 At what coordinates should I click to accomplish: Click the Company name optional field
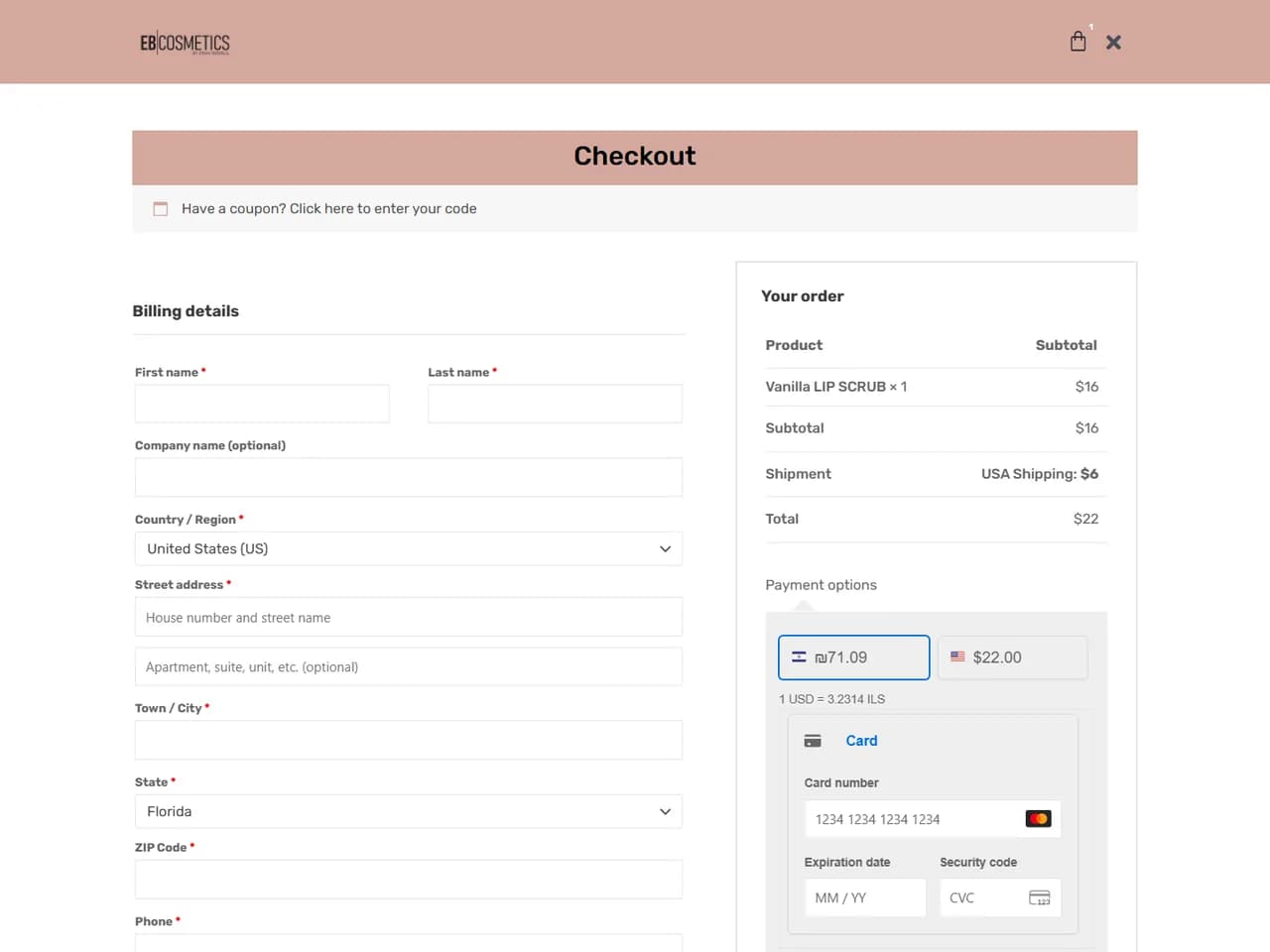tap(409, 477)
